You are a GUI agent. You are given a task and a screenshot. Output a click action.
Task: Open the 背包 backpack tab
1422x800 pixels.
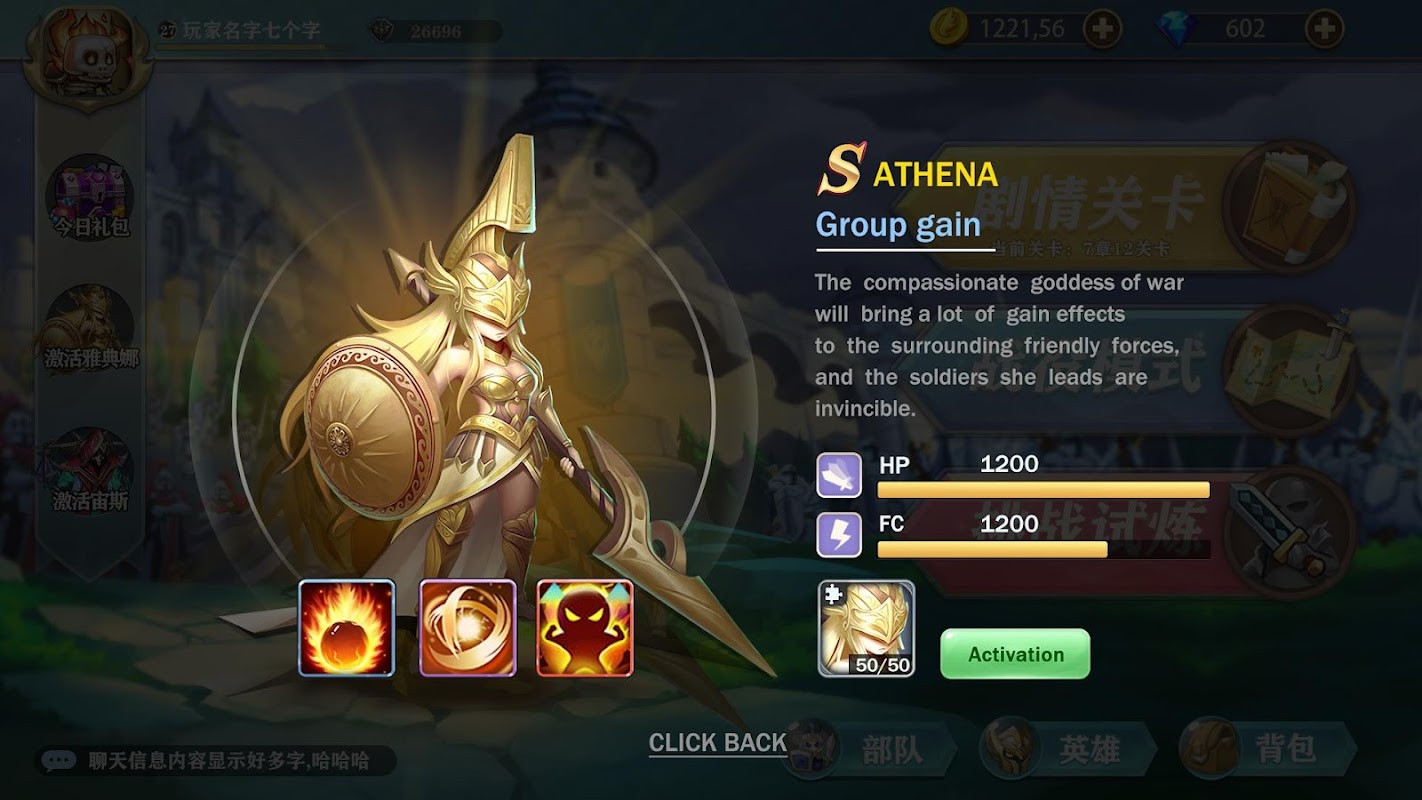tap(1268, 749)
